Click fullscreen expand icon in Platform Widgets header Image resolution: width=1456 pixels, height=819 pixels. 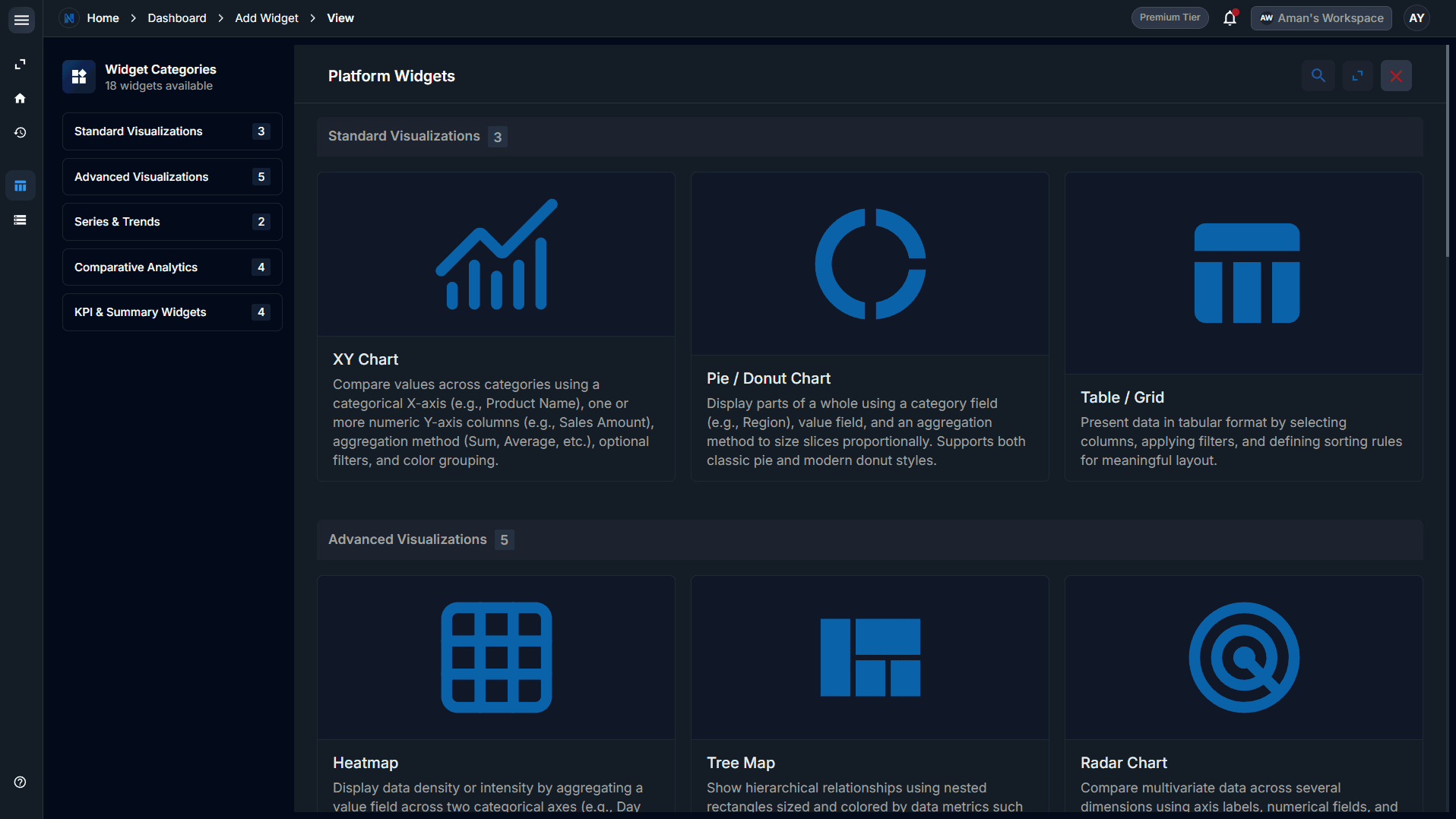1358,75
